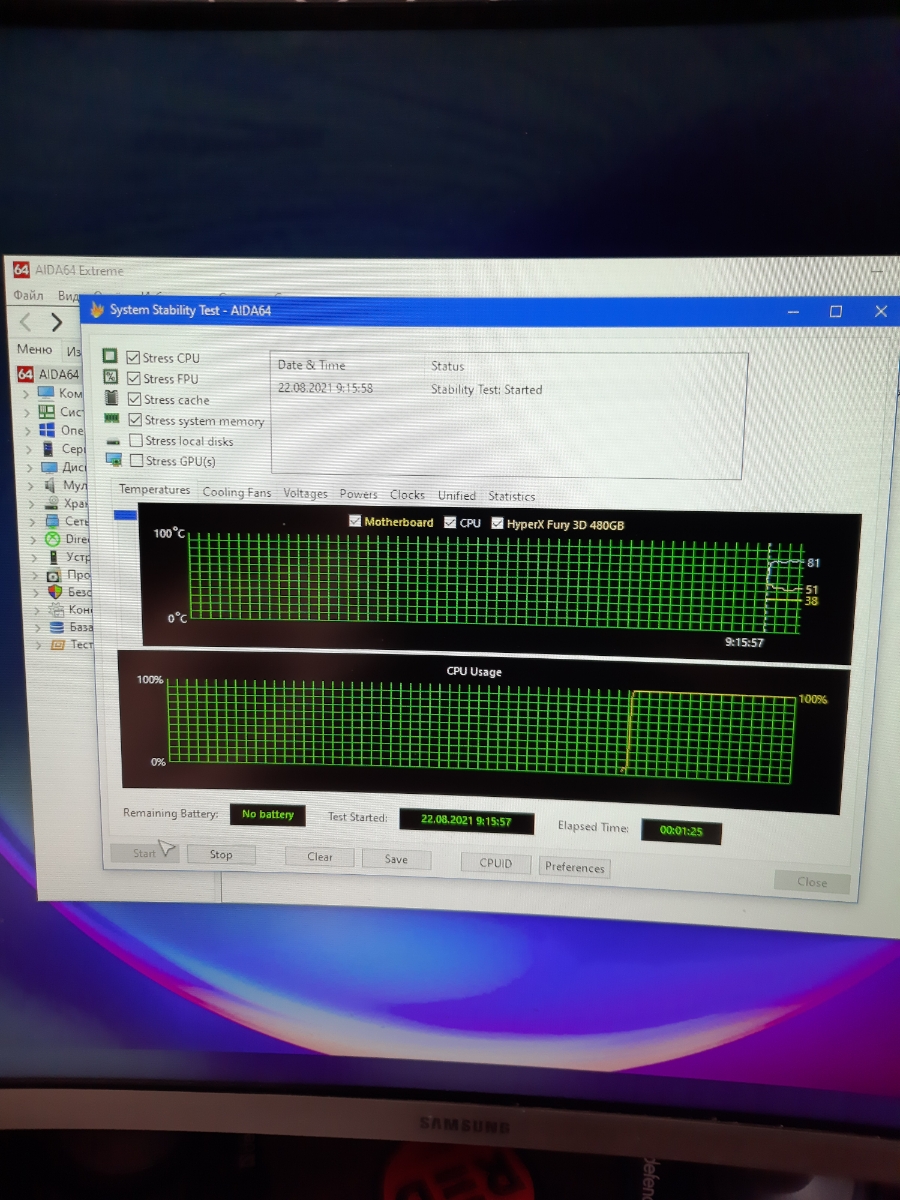The height and width of the screenshot is (1200, 900).
Task: Open the Statistics tab
Action: click(x=511, y=496)
